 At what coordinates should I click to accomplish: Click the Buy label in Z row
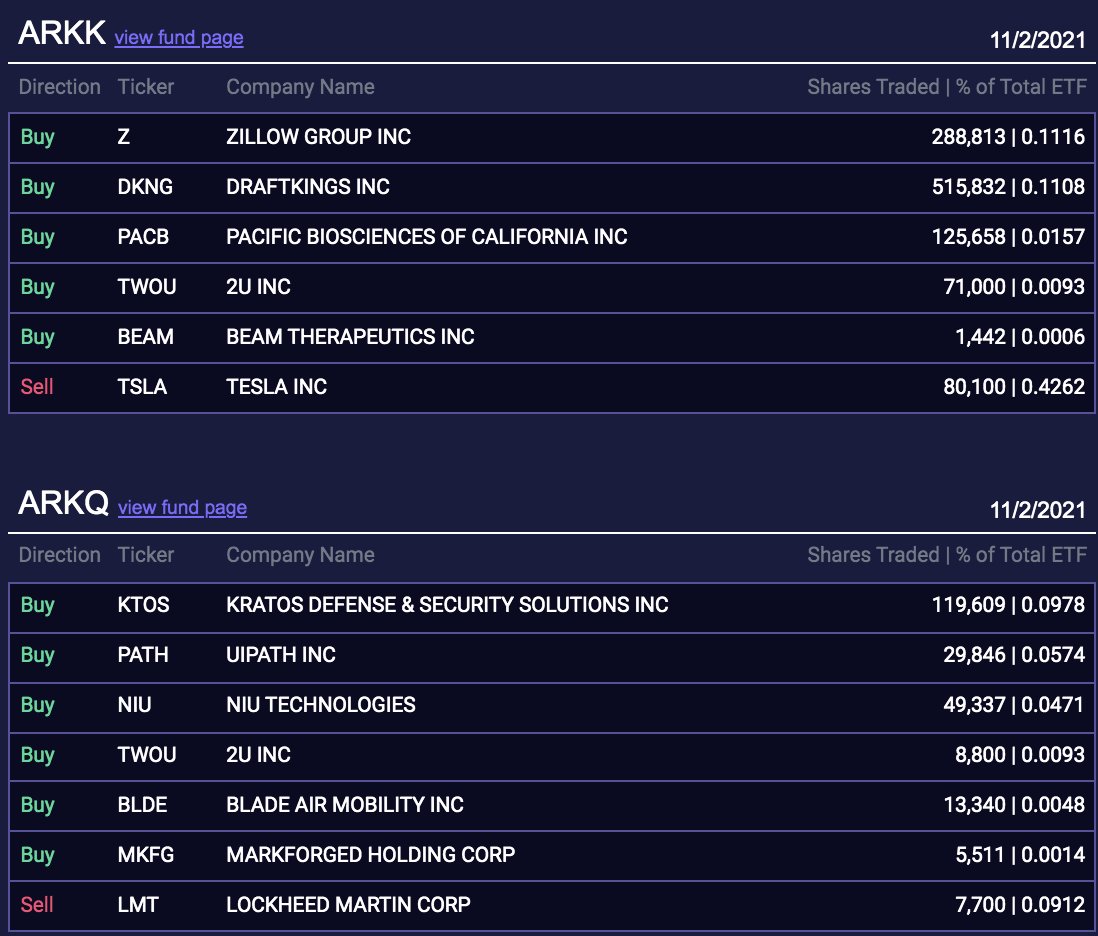38,137
